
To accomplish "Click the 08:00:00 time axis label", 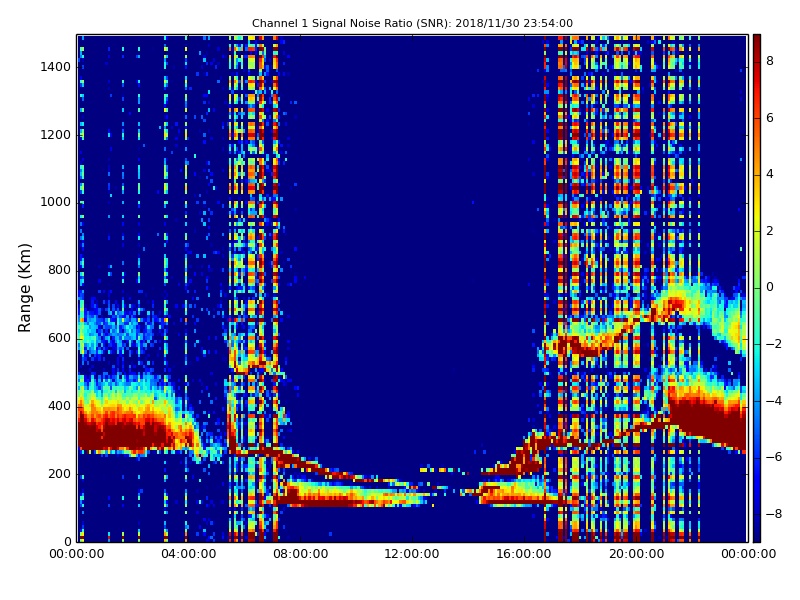I will point(301,554).
